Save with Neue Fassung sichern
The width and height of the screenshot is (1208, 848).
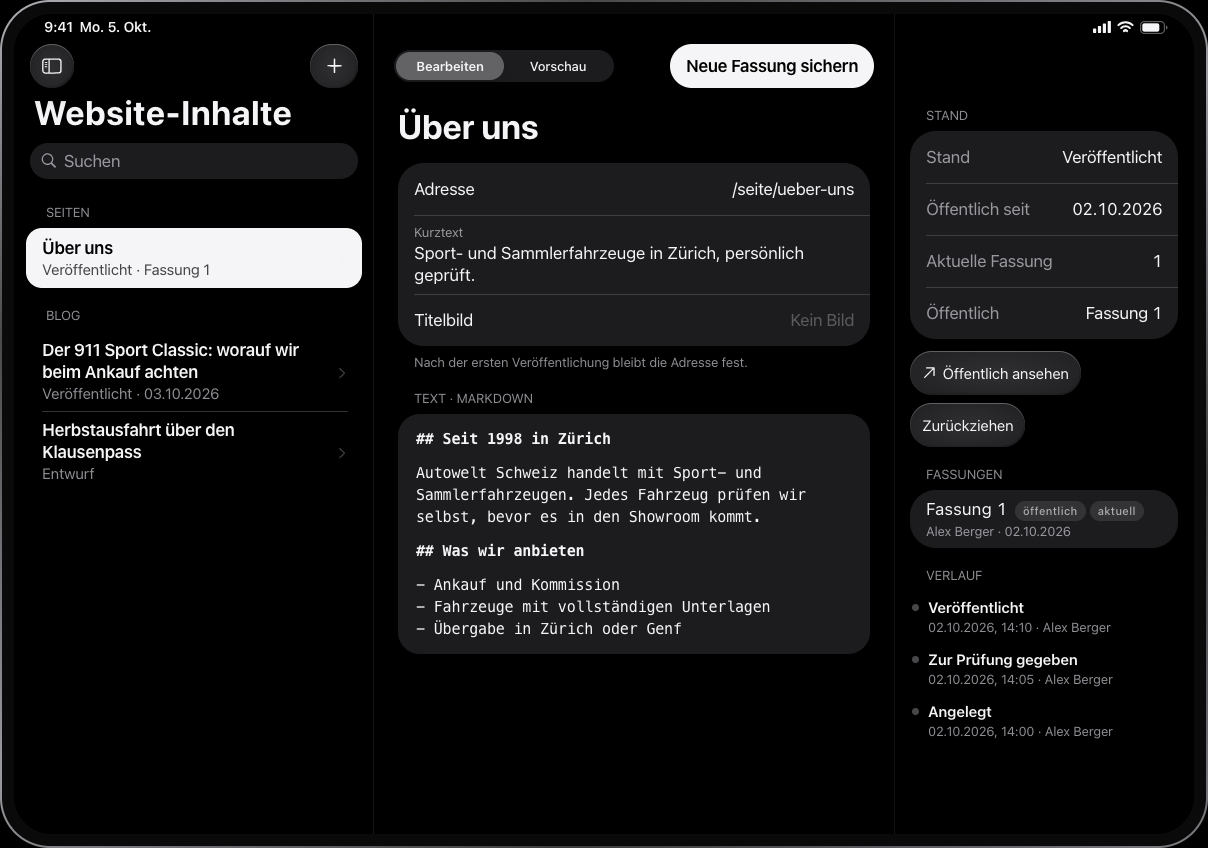(x=772, y=66)
